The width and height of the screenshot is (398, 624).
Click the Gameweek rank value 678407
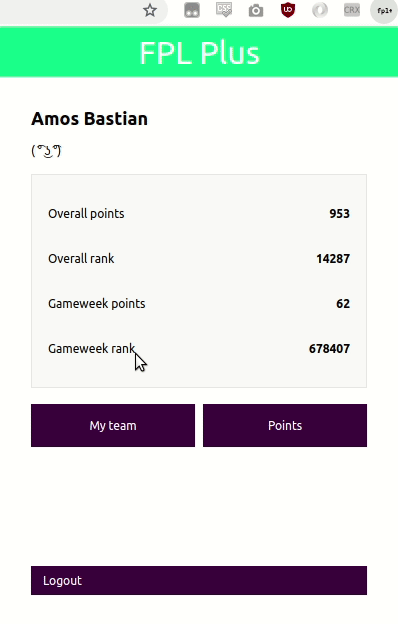(330, 349)
